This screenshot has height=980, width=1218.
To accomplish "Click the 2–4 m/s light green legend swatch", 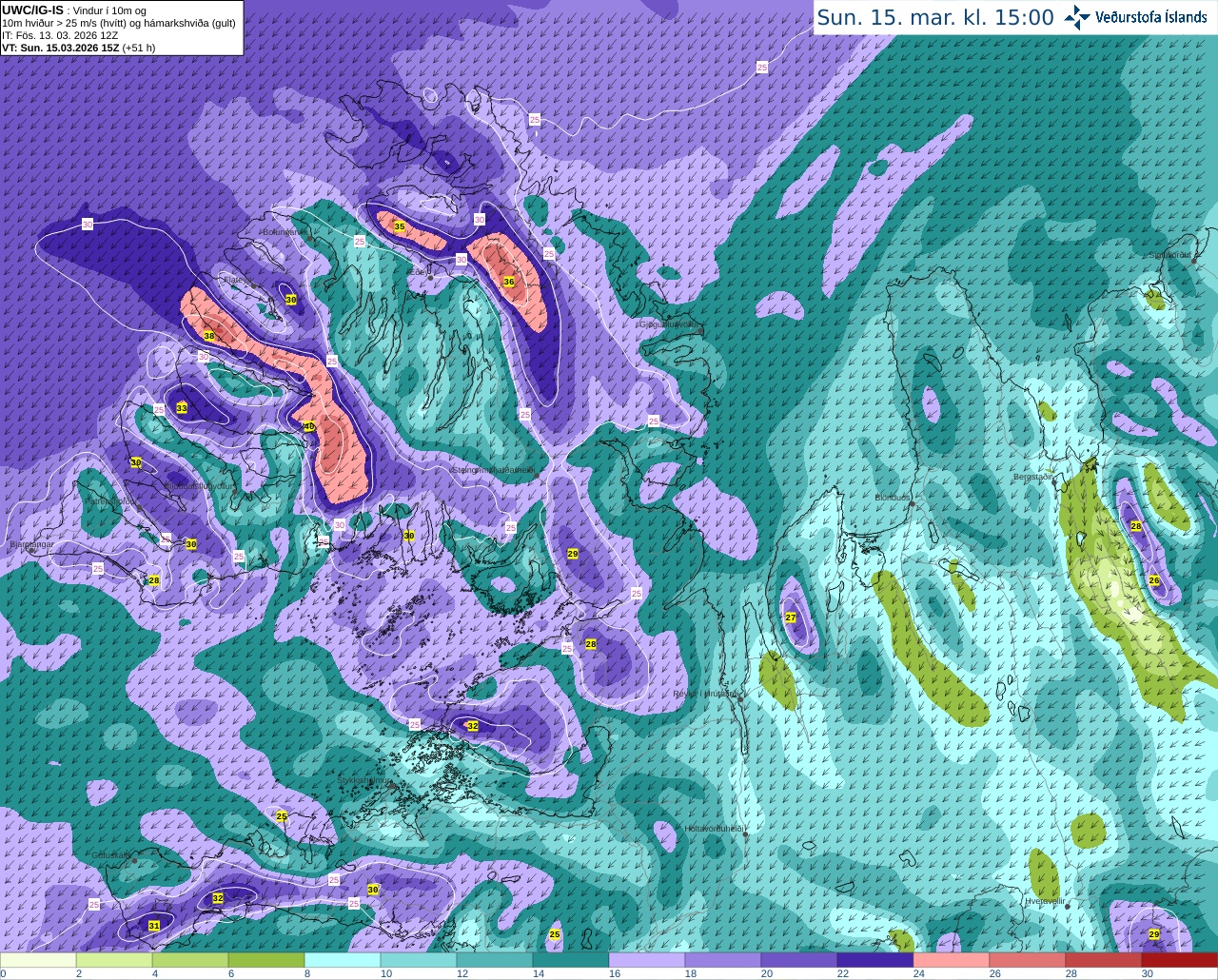I will [x=114, y=960].
